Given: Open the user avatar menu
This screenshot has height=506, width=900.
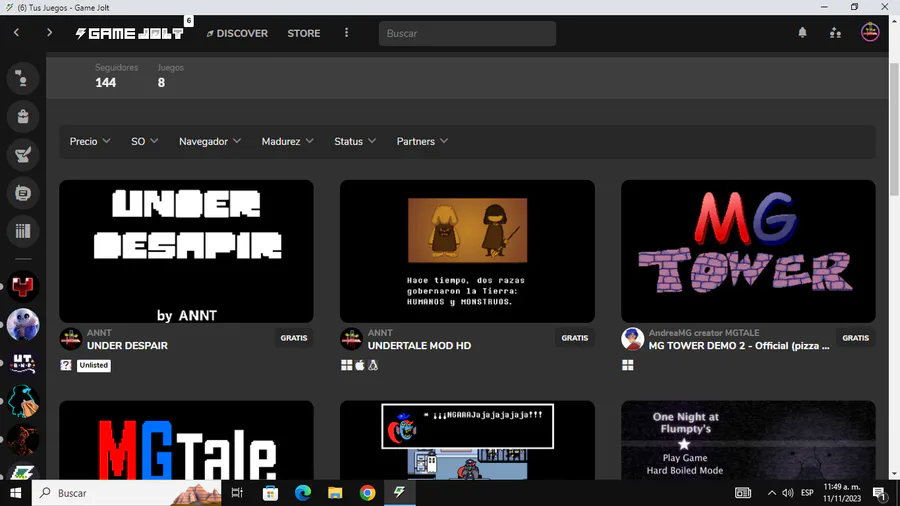Looking at the screenshot, I should (870, 32).
